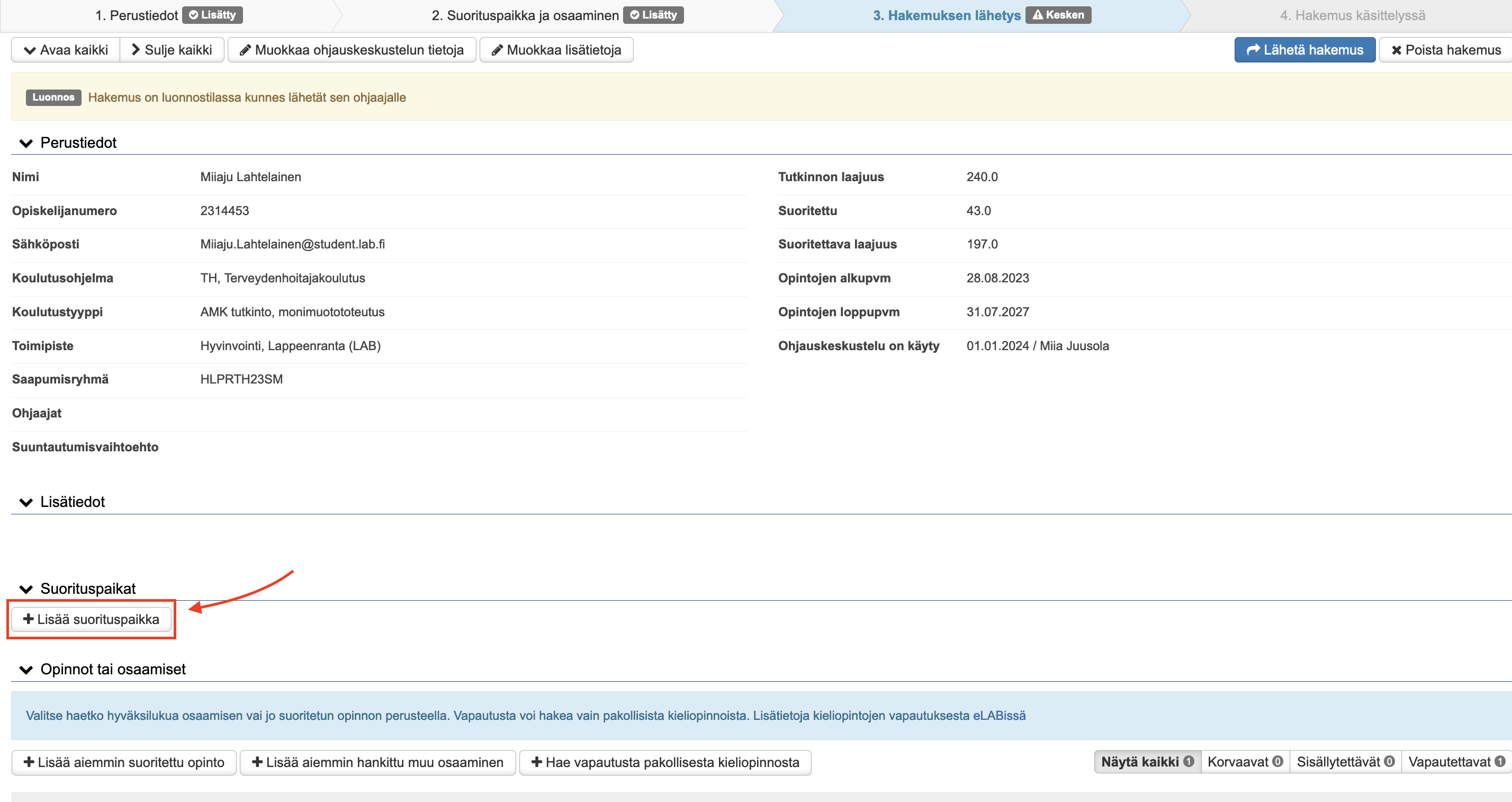
Task: Collapse the Perustiedot section
Action: pos(26,143)
